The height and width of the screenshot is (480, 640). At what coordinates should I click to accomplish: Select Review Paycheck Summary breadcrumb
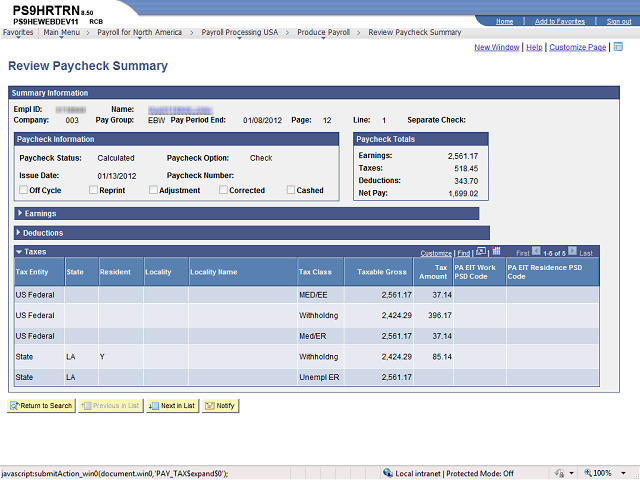(415, 32)
